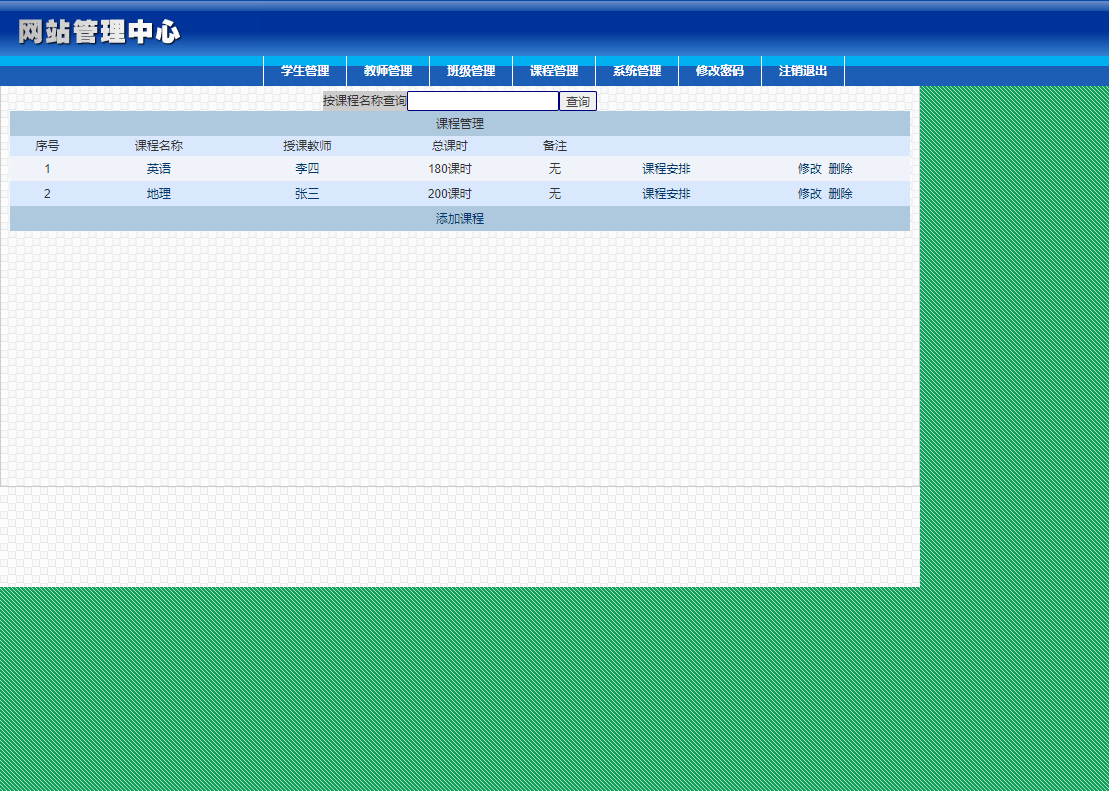Open 课程安排 for the 英语 course

click(666, 169)
